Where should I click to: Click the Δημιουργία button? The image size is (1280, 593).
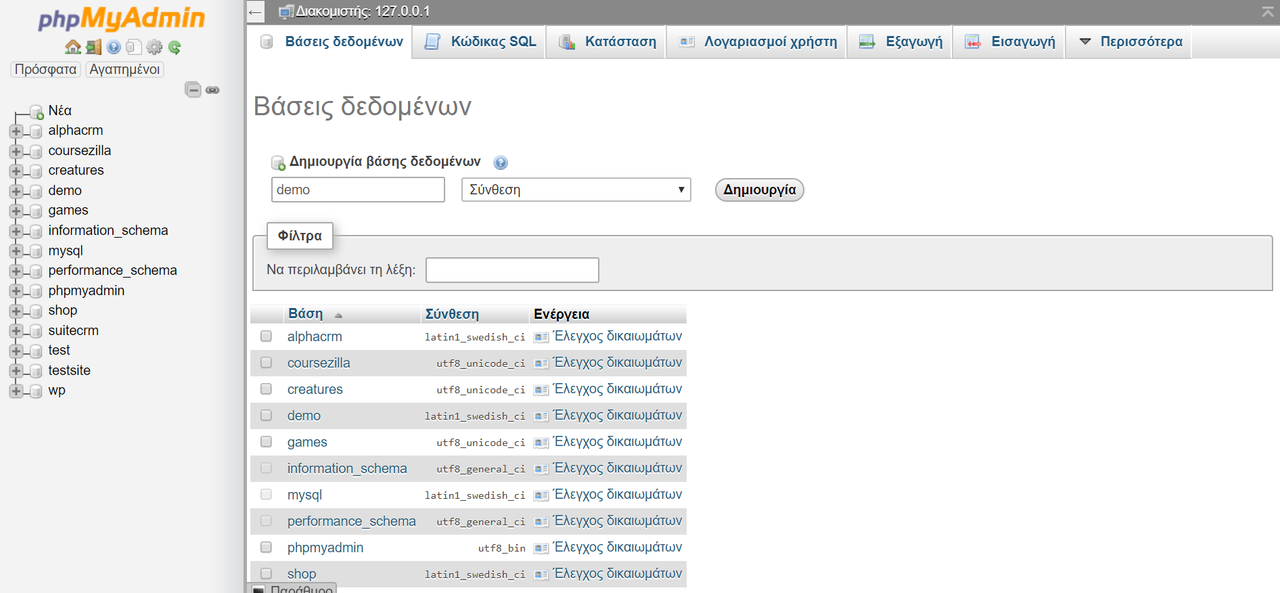click(760, 189)
